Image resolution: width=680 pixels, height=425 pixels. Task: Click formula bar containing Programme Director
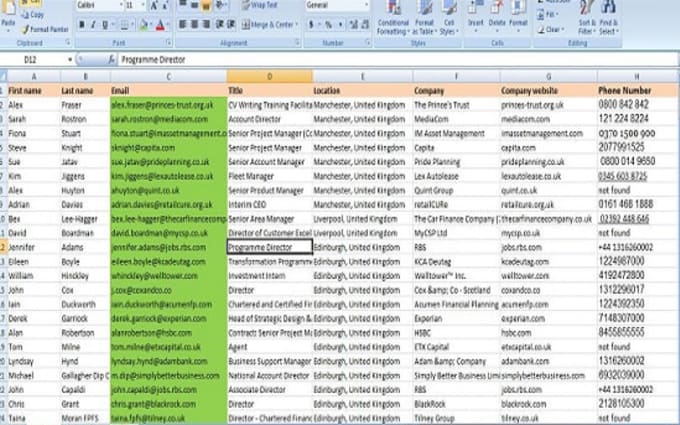pos(398,60)
